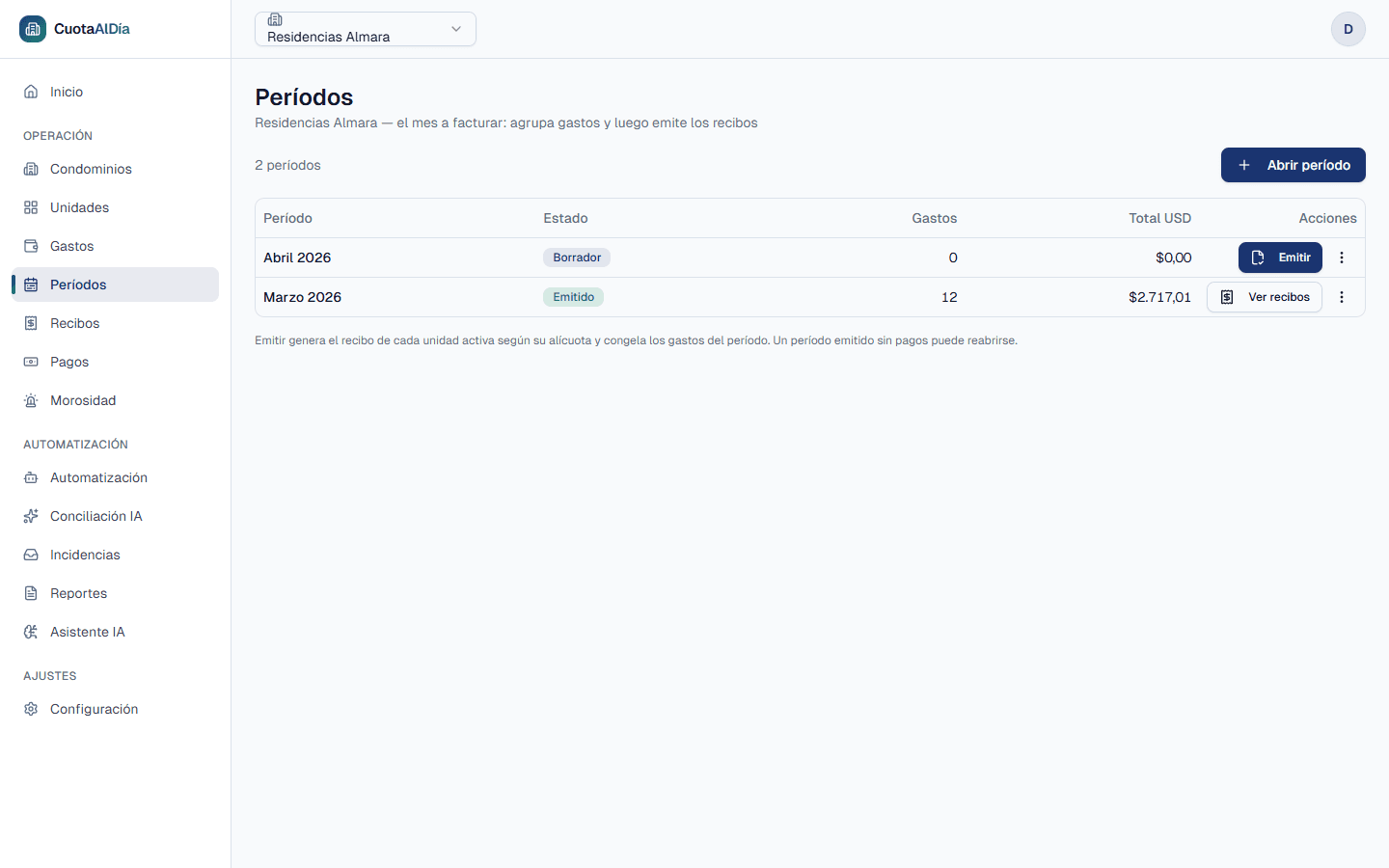This screenshot has height=868, width=1389.
Task: Click the Abril 2026 period cell
Action: point(297,258)
